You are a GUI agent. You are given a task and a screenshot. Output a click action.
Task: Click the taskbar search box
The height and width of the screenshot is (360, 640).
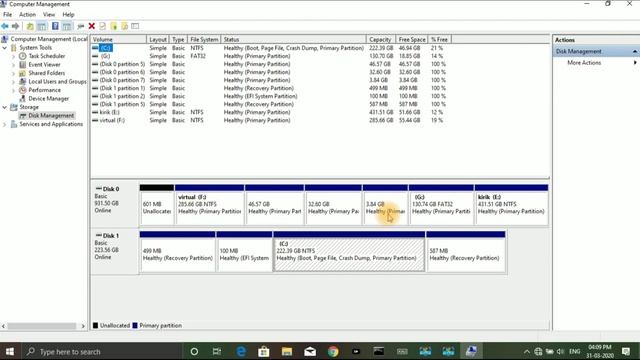click(x=102, y=351)
